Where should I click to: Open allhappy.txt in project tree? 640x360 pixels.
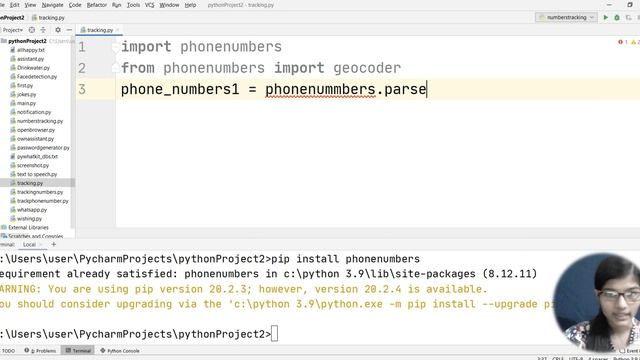[31, 50]
